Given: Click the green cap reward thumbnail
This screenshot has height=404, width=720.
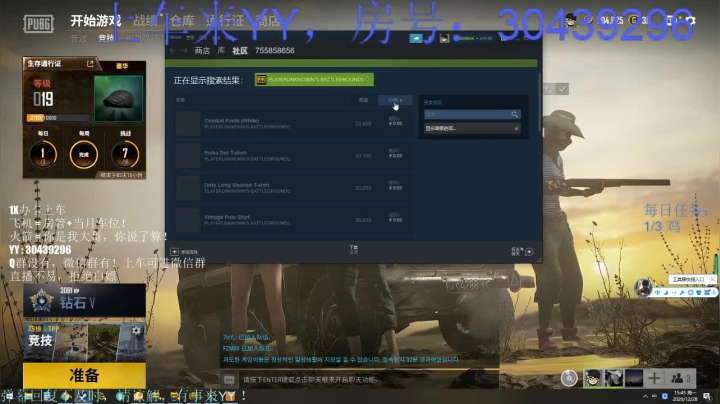Looking at the screenshot, I should coord(118,99).
